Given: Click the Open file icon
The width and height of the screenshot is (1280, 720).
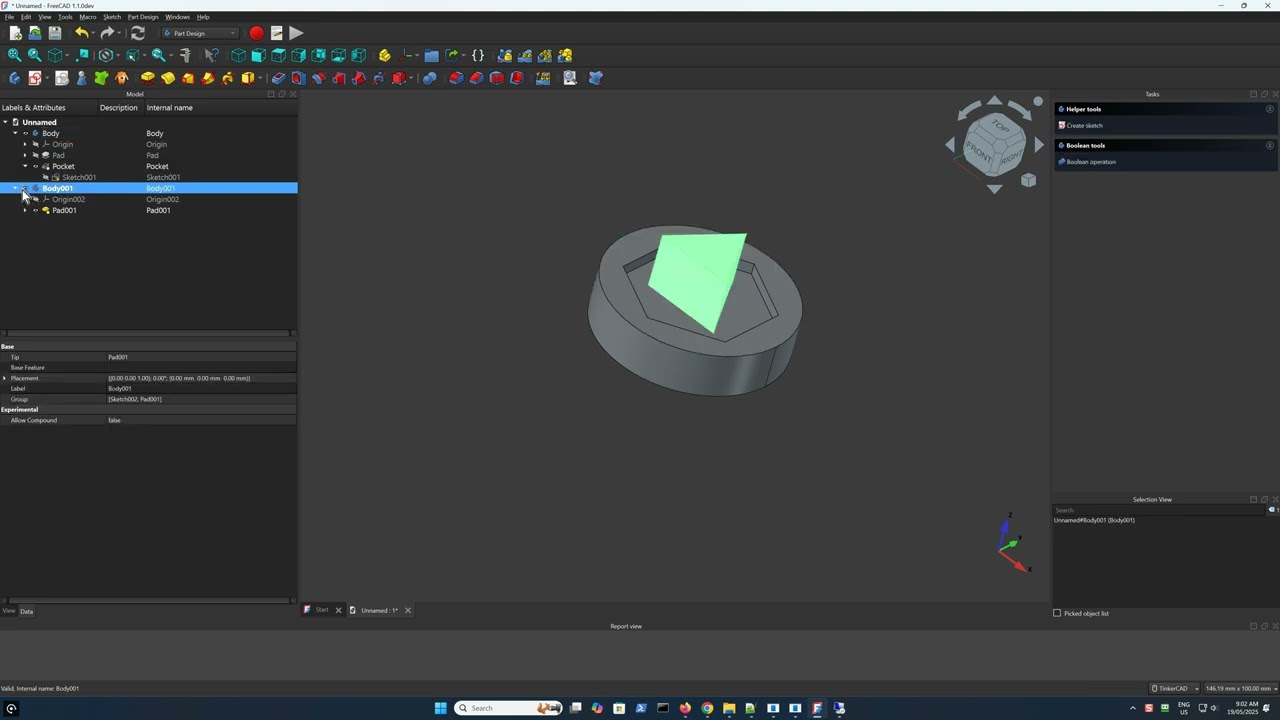Looking at the screenshot, I should 35,33.
